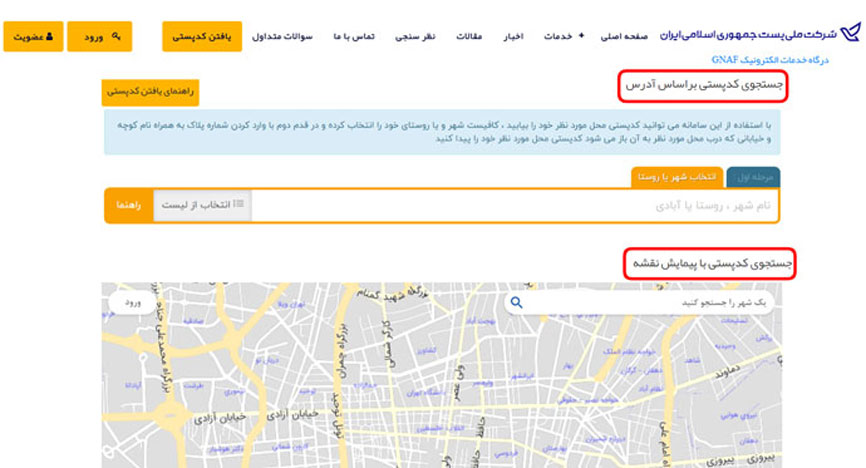Image resolution: width=866 pixels, height=468 pixels.
Task: Open the نظر سنجی survey menu item
Action: coord(415,36)
